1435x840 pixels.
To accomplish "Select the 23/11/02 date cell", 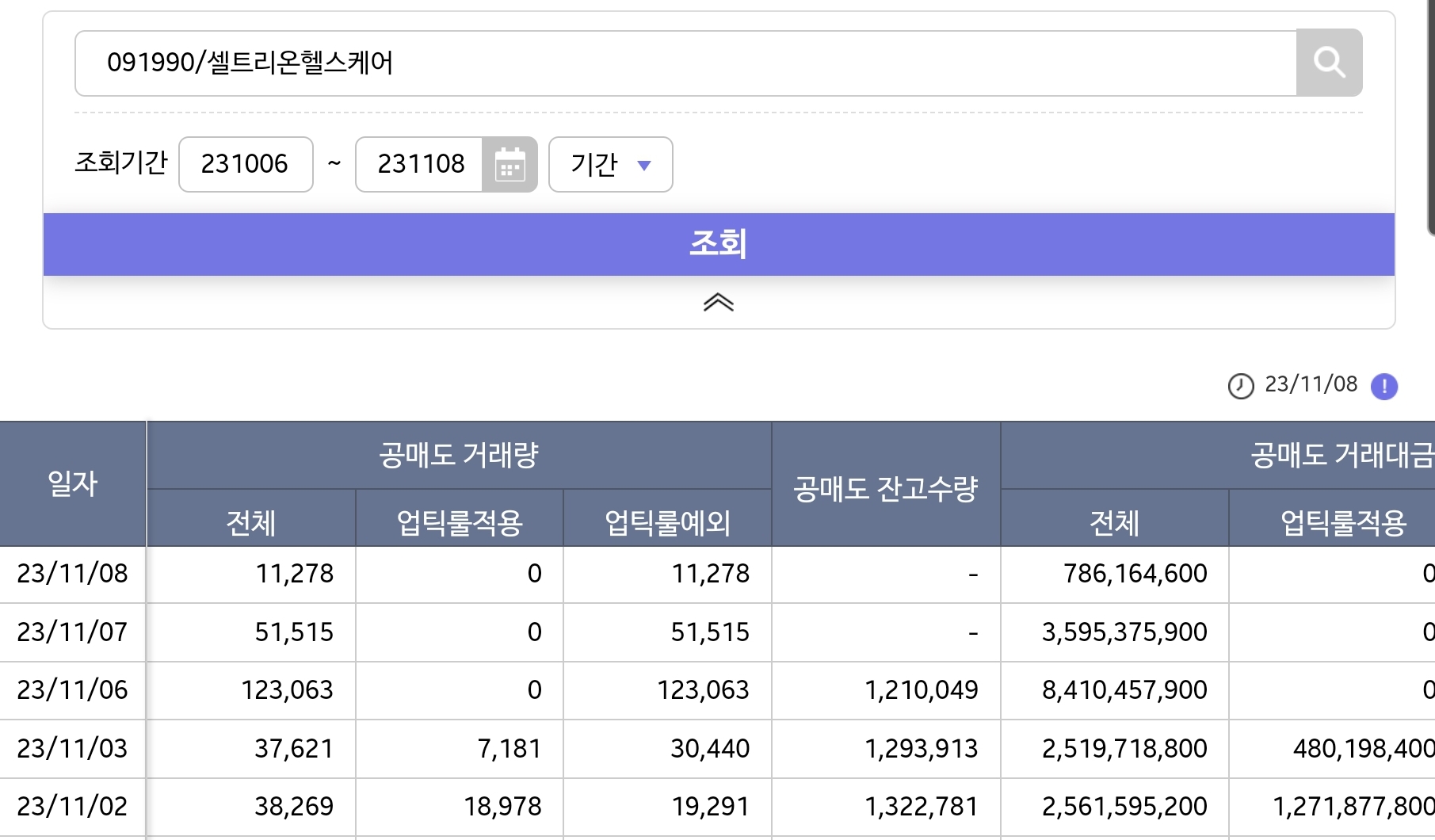I will coord(72,807).
